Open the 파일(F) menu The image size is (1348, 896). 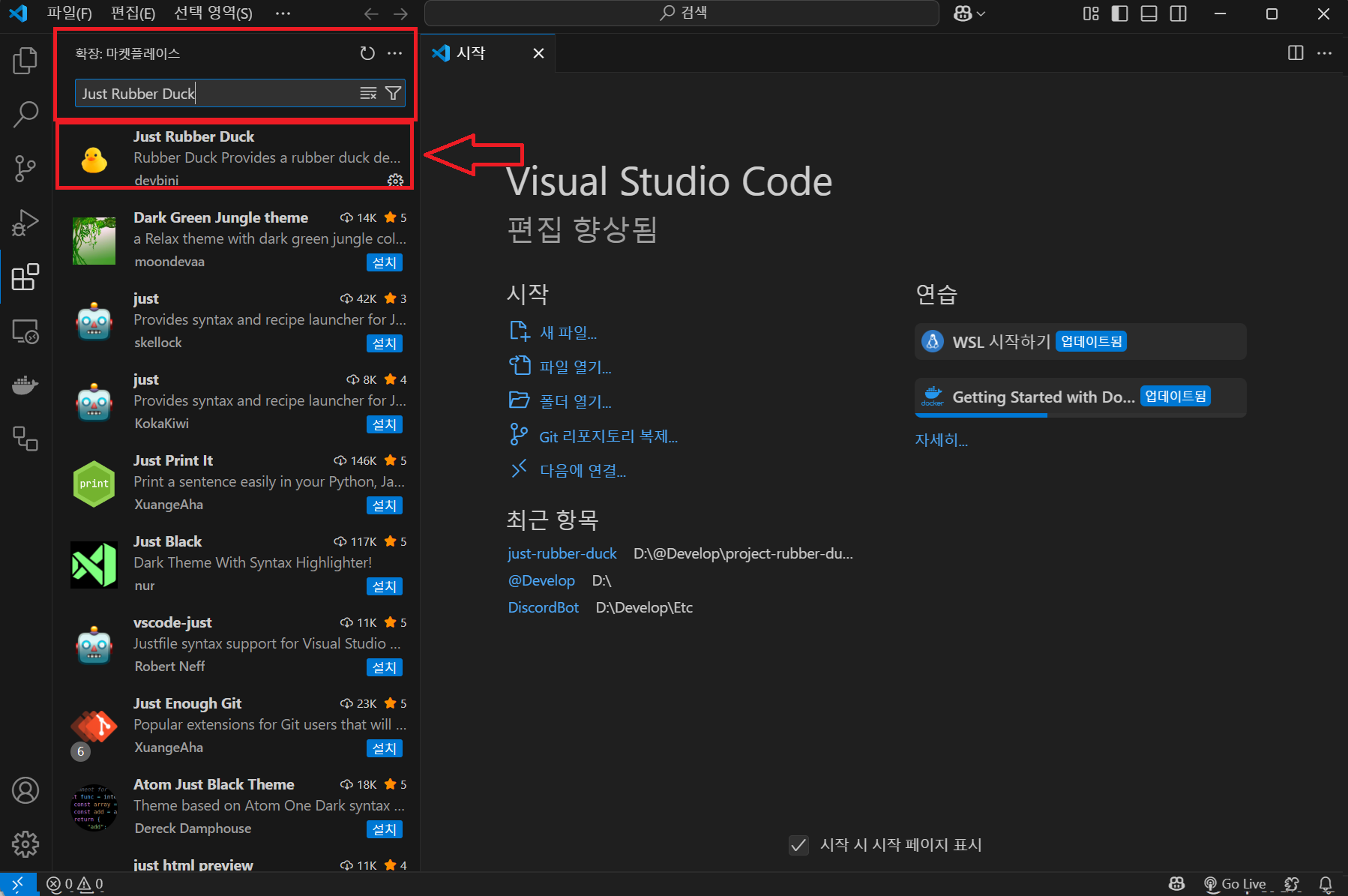pyautogui.click(x=70, y=13)
